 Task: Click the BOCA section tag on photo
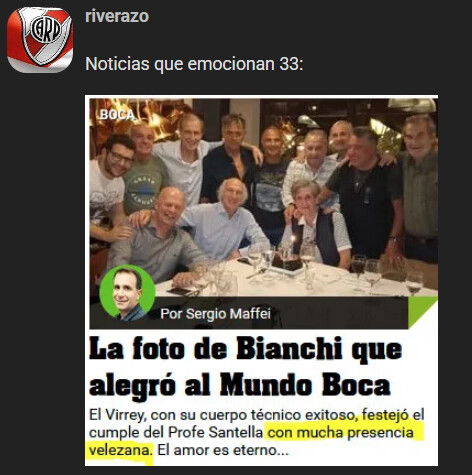tap(117, 115)
